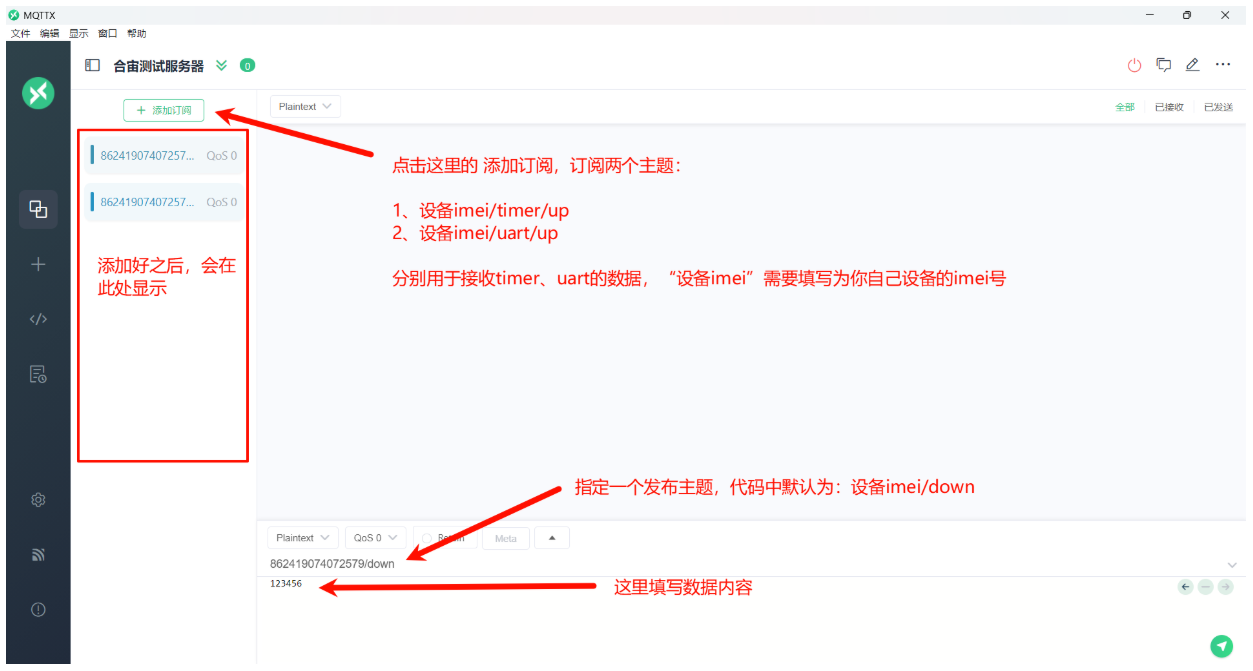Disconnect using the red power icon

pos(1134,65)
